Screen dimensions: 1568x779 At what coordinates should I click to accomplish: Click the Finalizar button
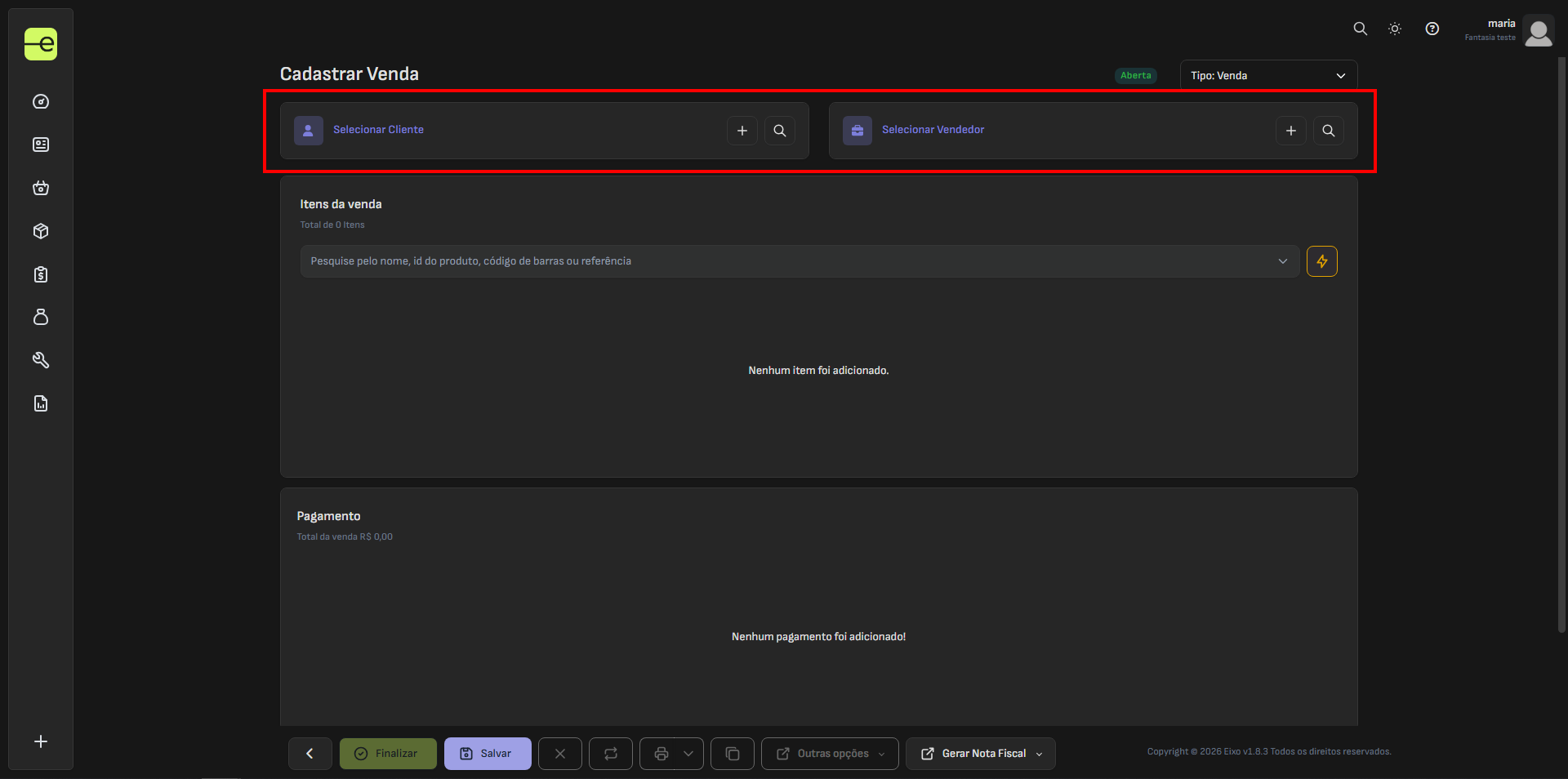(x=388, y=754)
